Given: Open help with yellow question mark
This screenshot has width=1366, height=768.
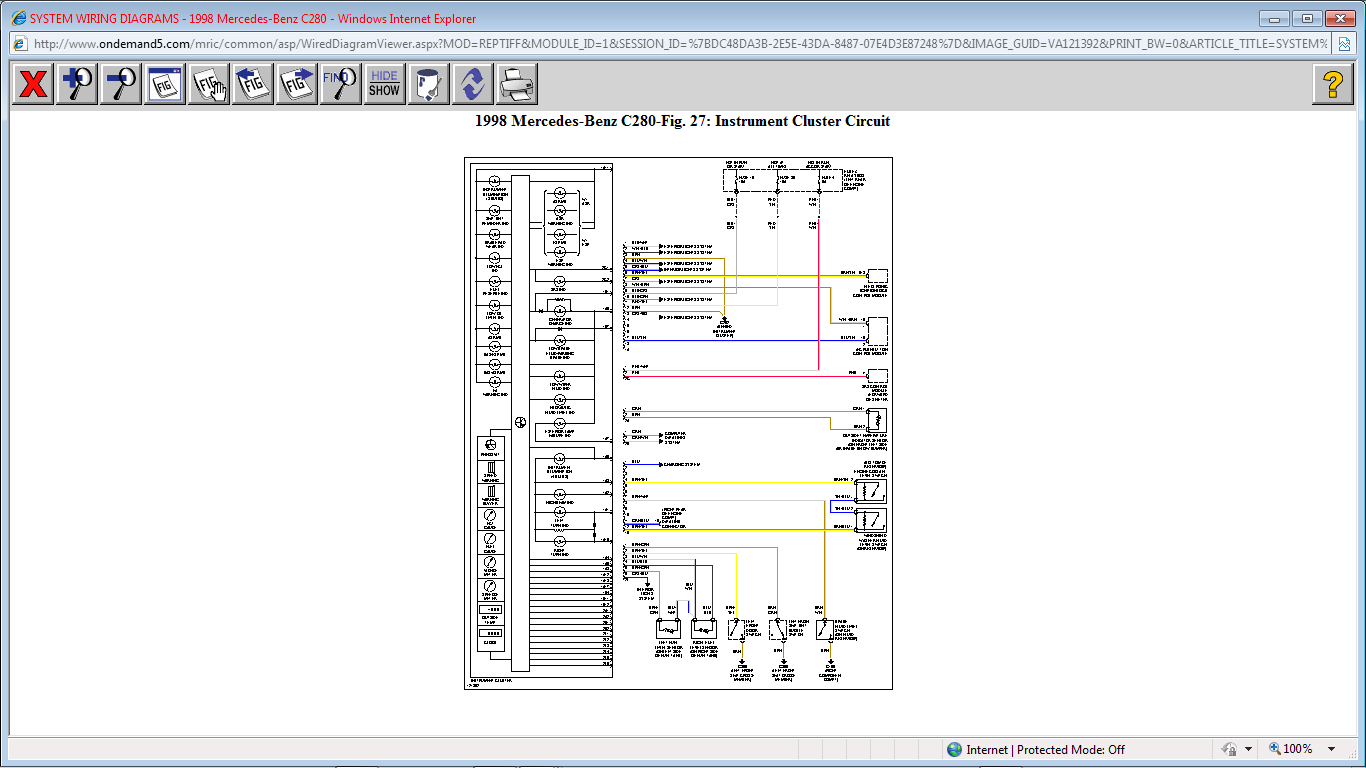Looking at the screenshot, I should (1332, 84).
